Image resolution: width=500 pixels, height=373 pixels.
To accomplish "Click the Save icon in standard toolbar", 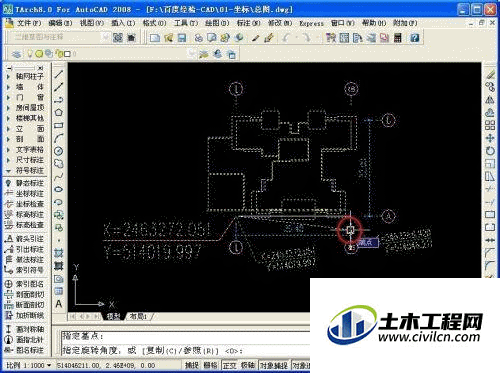I will 182,38.
